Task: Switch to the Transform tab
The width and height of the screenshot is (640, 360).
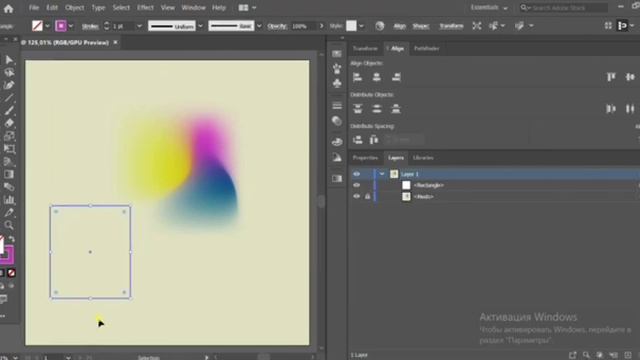Action: (365, 49)
